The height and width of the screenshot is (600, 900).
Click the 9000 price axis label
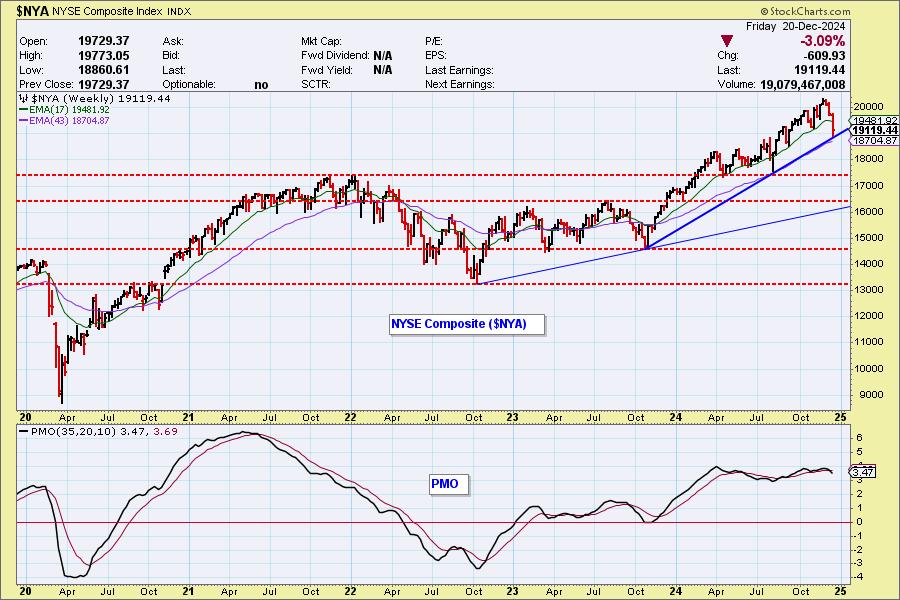coord(871,394)
